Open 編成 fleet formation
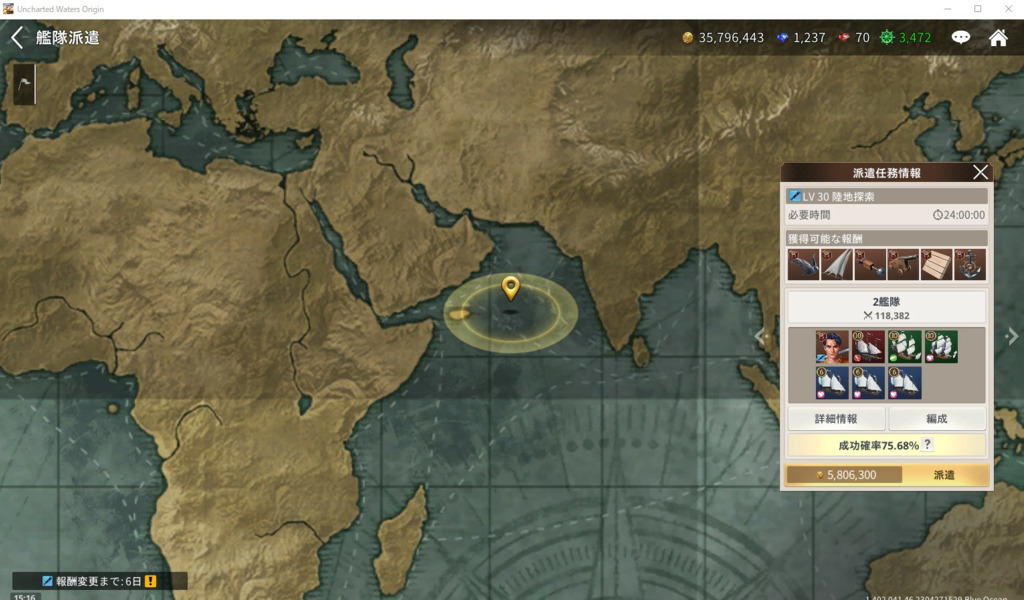This screenshot has width=1024, height=600. point(937,418)
